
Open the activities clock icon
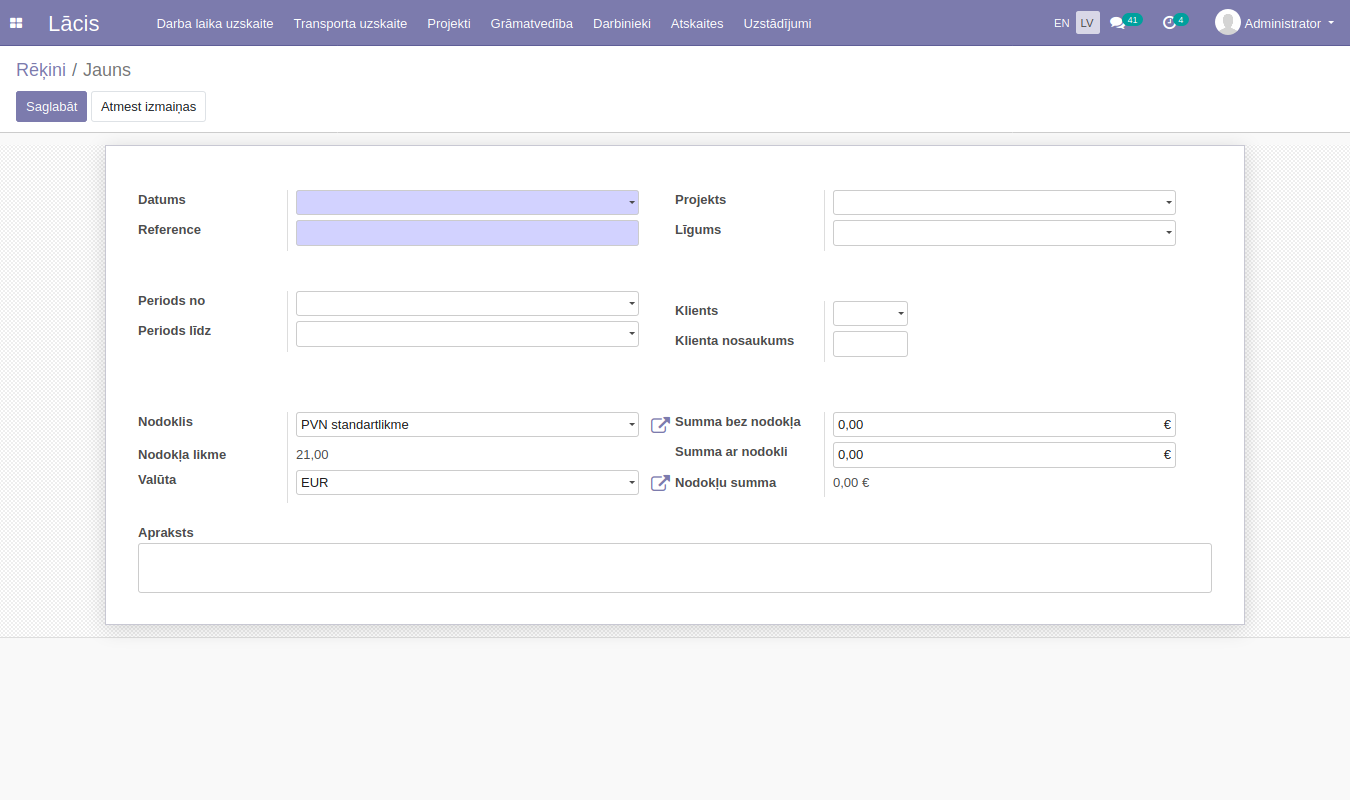point(1169,23)
